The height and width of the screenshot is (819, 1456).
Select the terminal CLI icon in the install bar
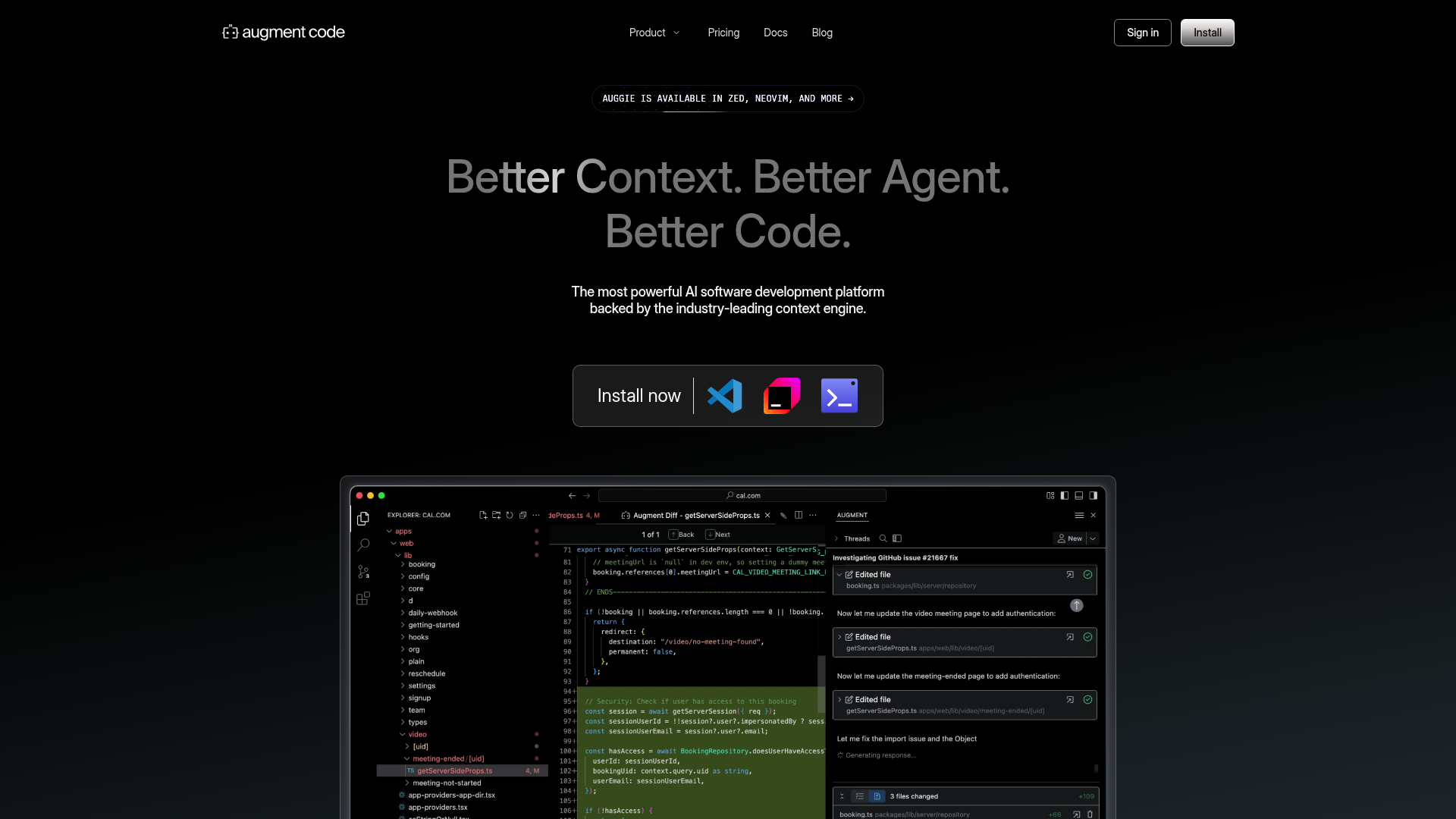pyautogui.click(x=839, y=395)
